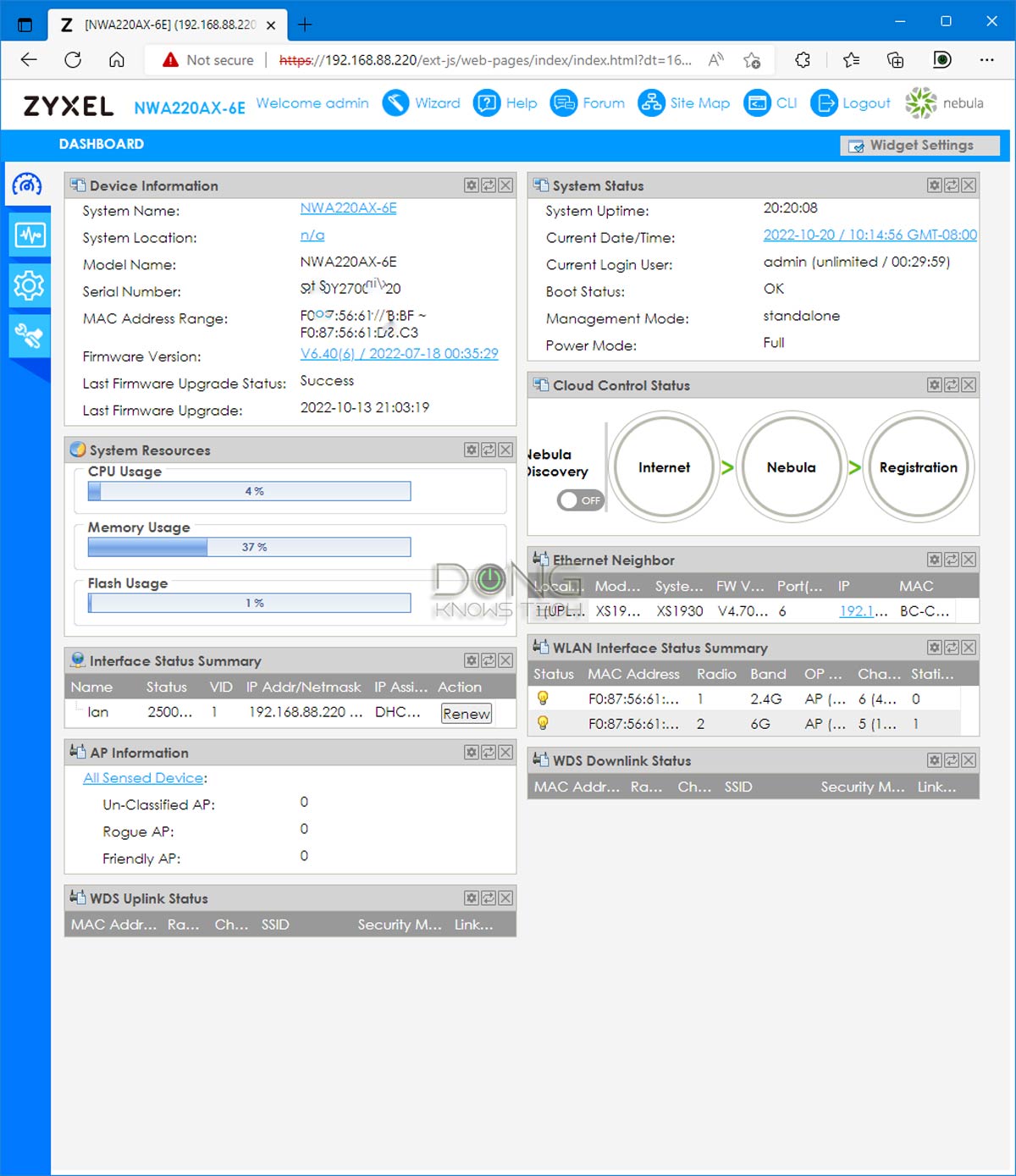Click the 2.4G radio status bulb
The image size is (1016, 1176).
(543, 698)
